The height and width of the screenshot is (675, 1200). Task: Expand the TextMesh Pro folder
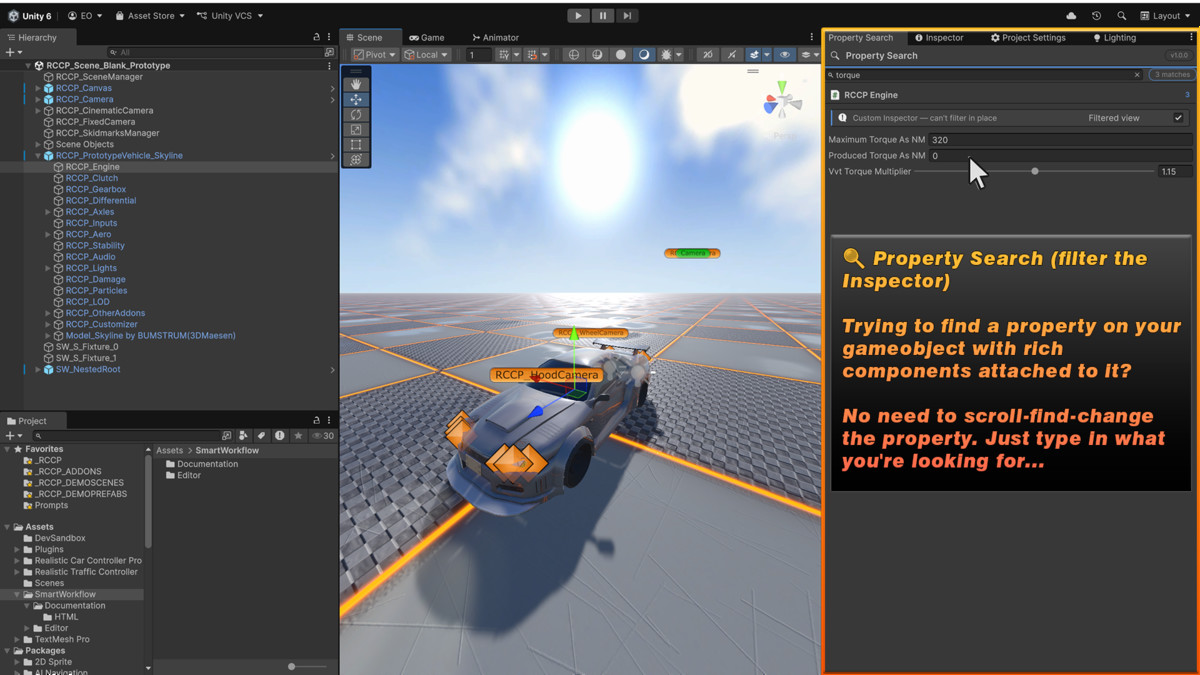17,640
